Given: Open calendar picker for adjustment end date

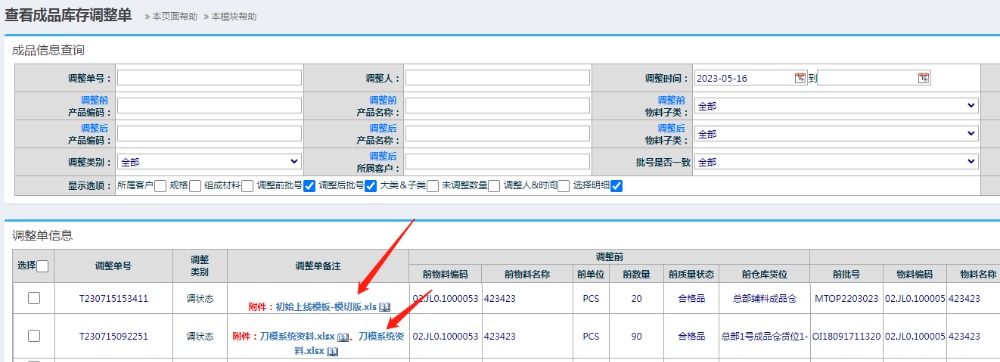Looking at the screenshot, I should (923, 78).
